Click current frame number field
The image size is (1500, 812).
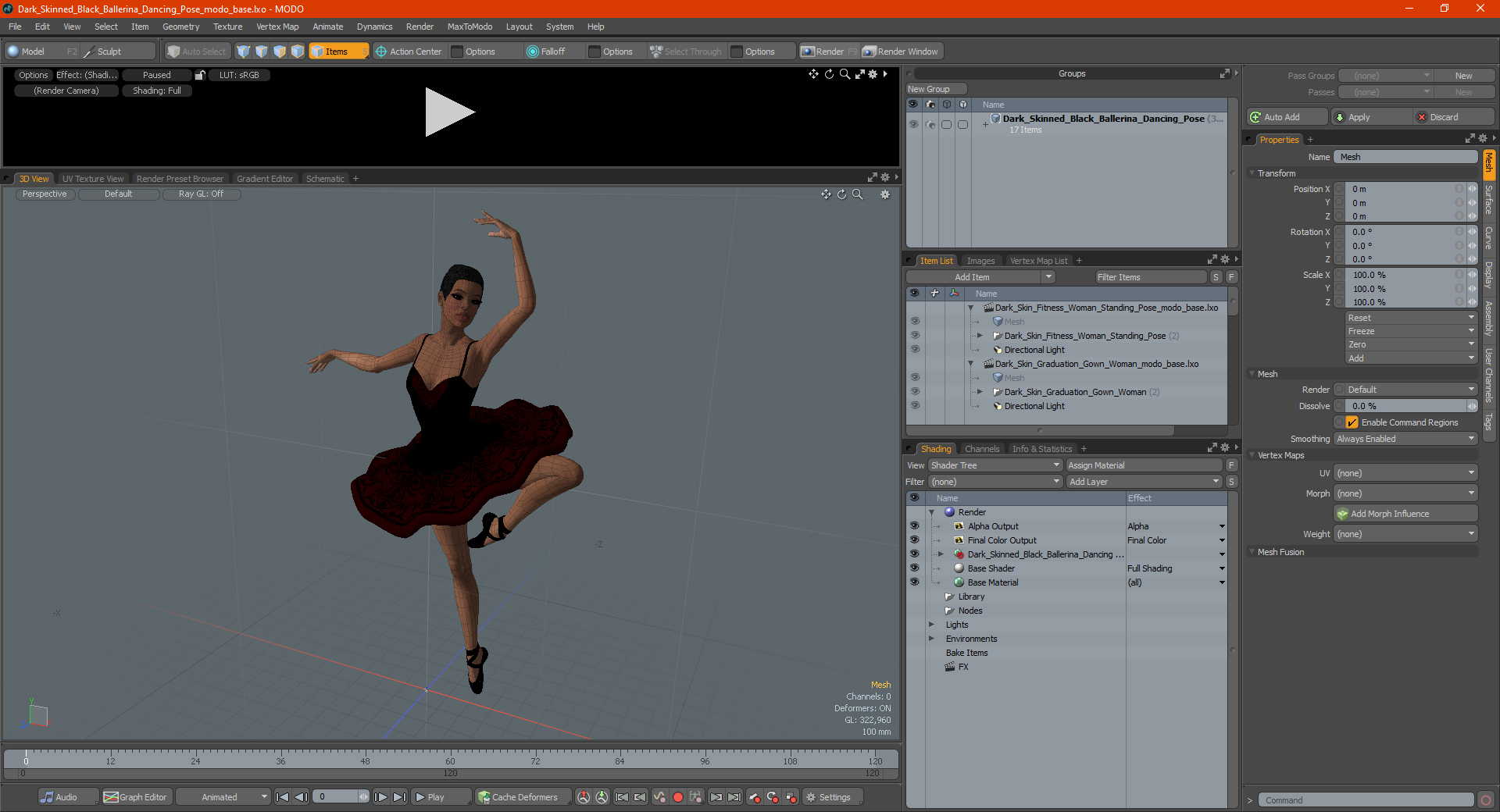click(x=337, y=797)
